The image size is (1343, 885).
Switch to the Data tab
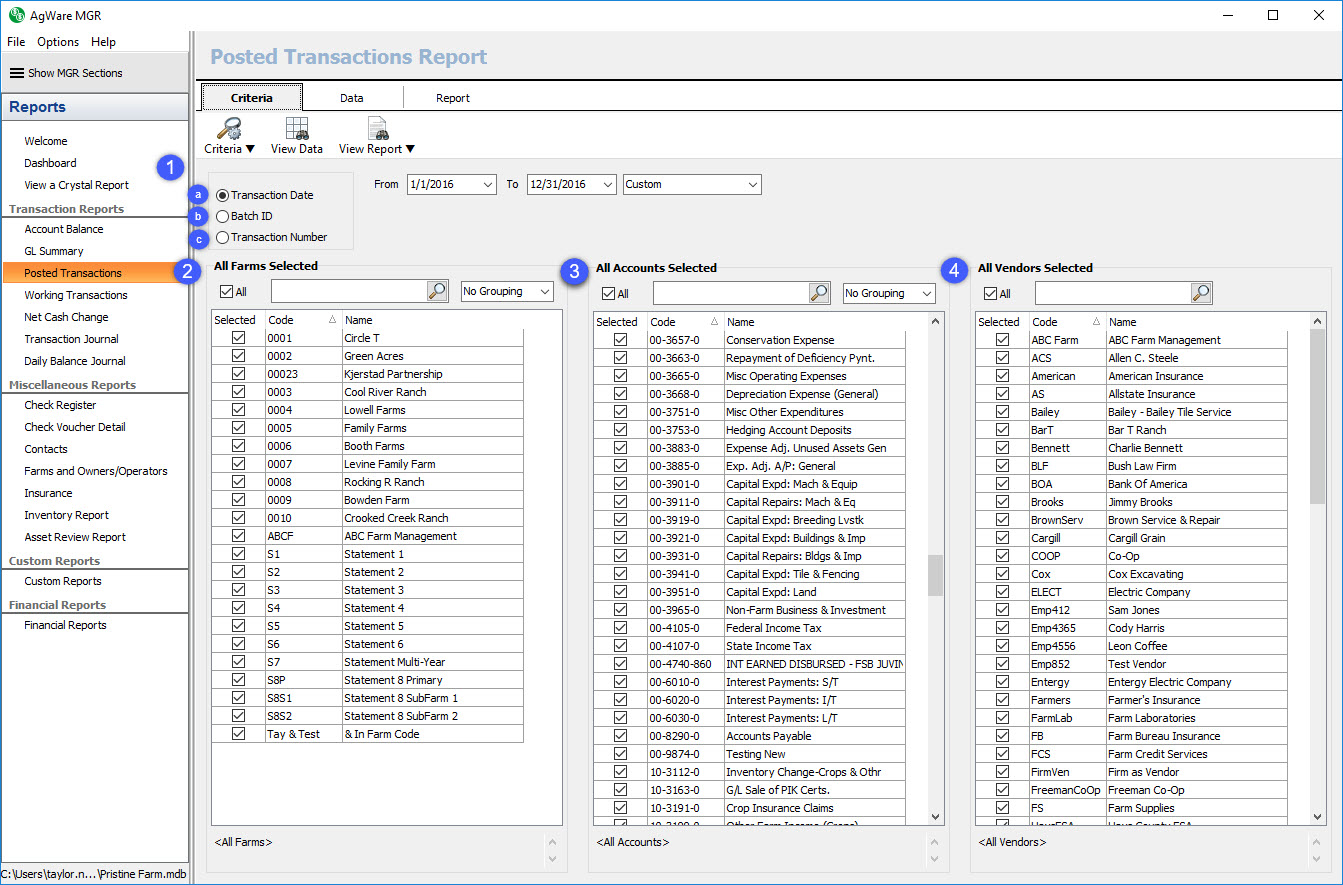pyautogui.click(x=351, y=98)
